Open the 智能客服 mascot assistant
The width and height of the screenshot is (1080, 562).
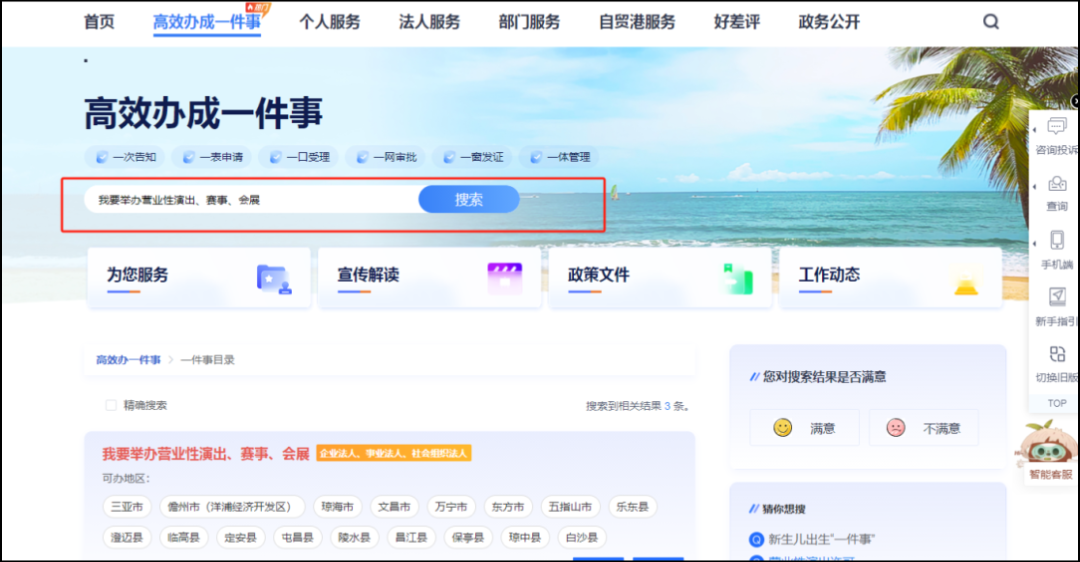click(x=1049, y=451)
